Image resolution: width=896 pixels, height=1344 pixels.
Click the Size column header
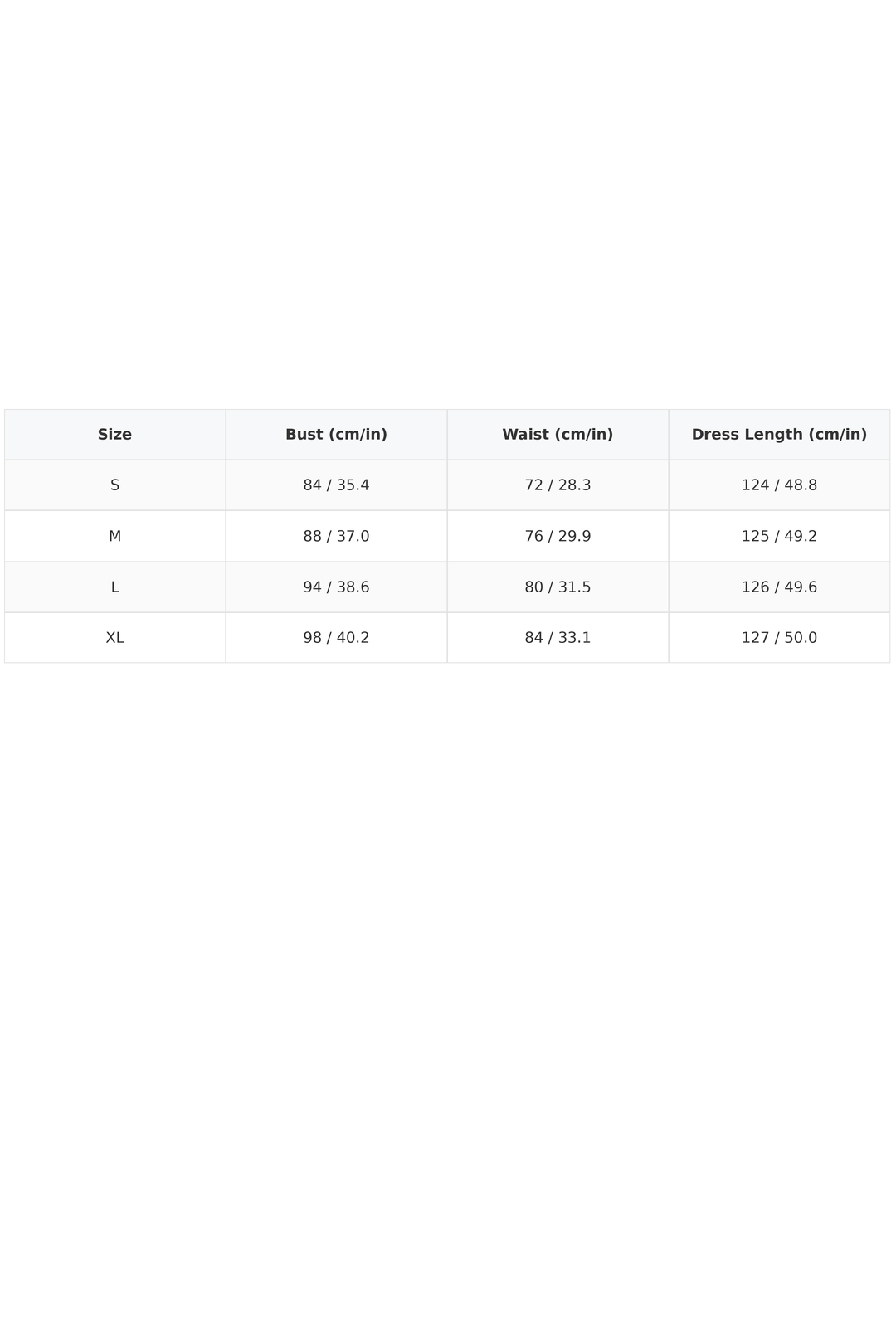tap(114, 435)
